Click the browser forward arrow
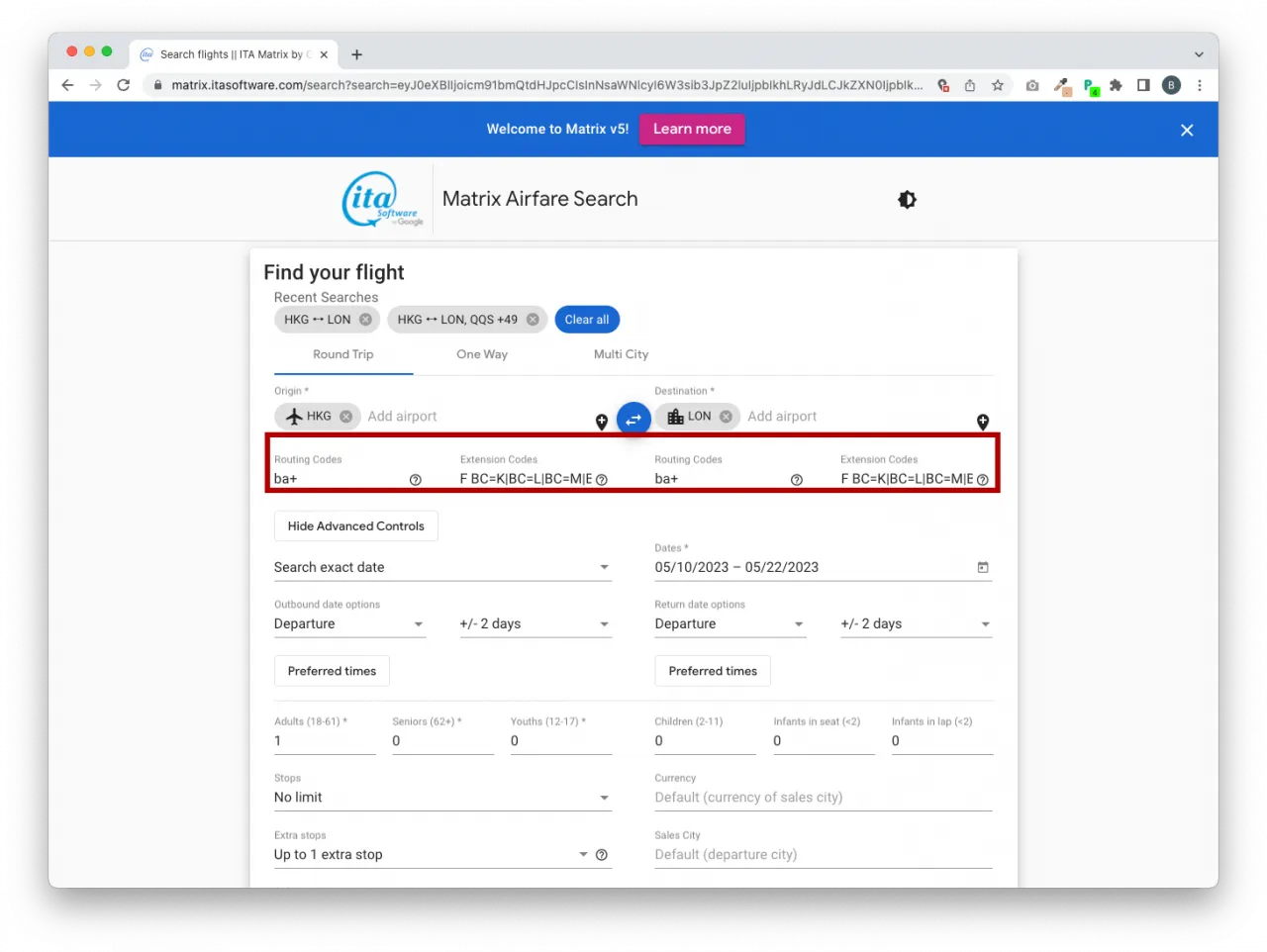The height and width of the screenshot is (952, 1267). [95, 85]
